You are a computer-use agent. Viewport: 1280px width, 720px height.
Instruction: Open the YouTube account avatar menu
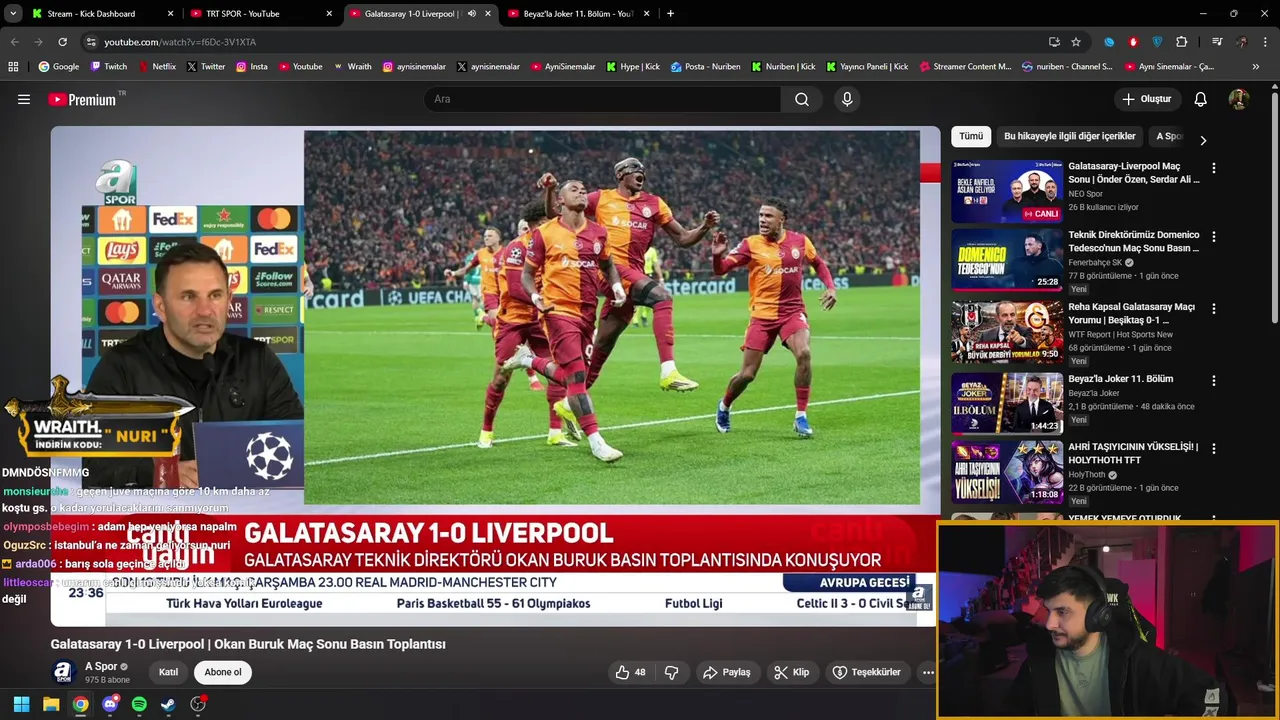pos(1238,99)
